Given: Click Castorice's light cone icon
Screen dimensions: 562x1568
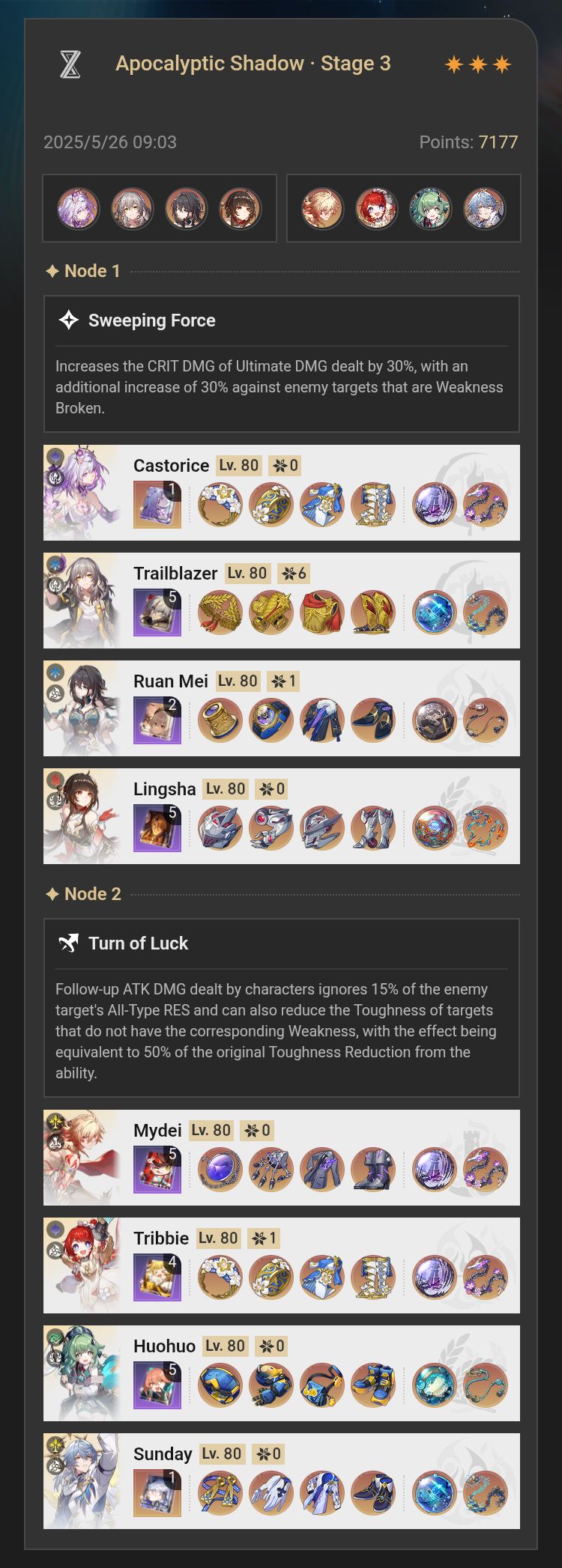Looking at the screenshot, I should [x=157, y=505].
